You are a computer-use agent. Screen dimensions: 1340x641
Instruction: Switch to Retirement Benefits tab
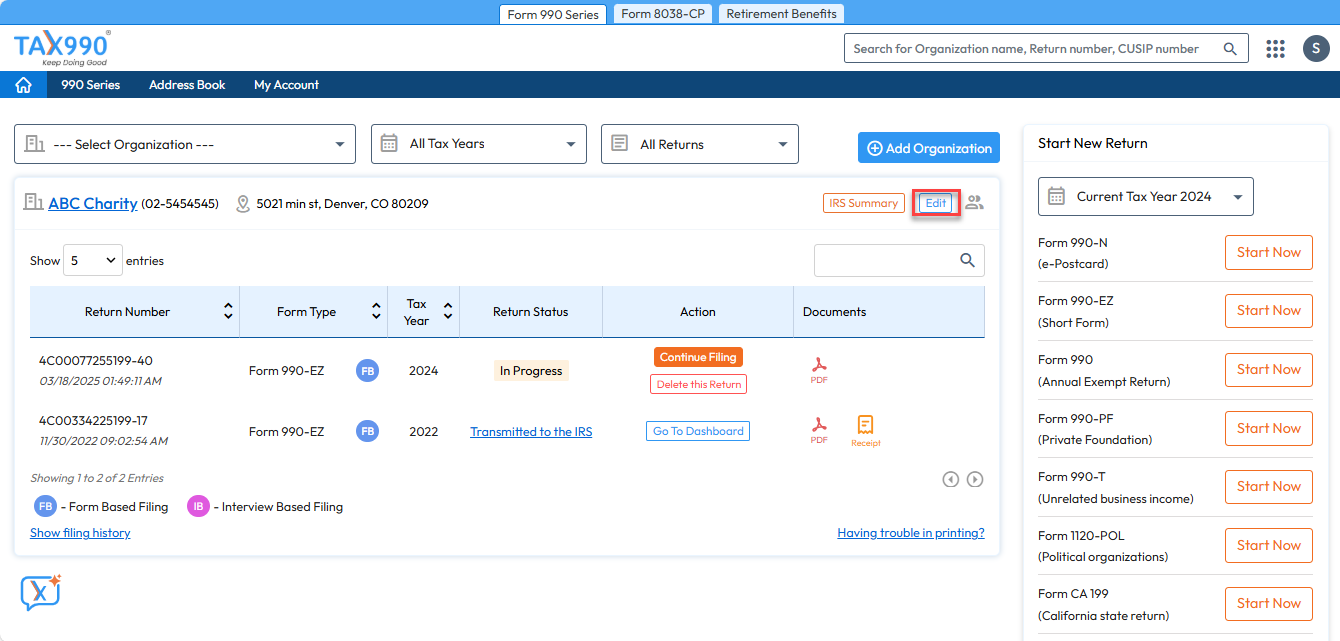(x=782, y=14)
